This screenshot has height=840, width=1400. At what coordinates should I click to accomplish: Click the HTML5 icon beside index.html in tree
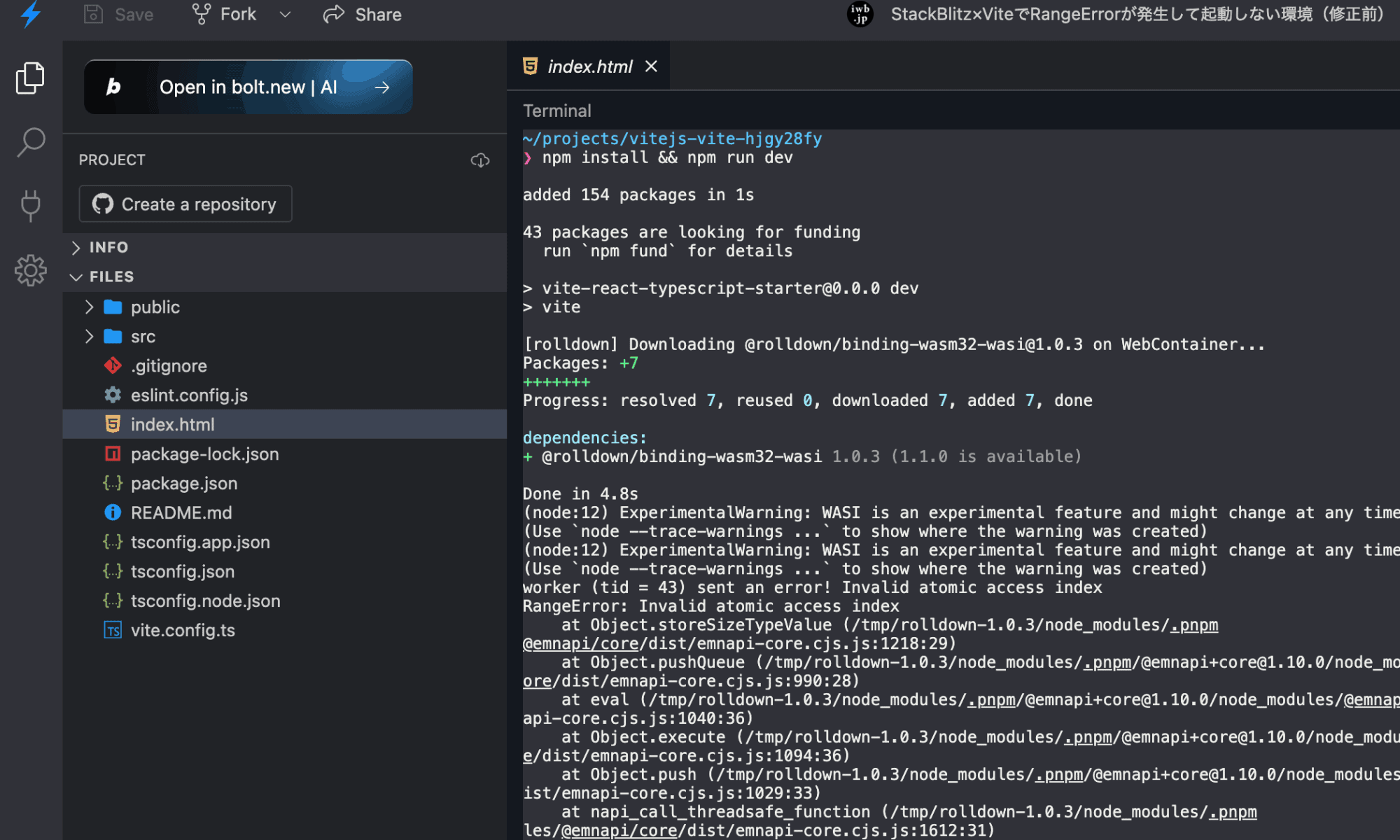click(x=113, y=424)
